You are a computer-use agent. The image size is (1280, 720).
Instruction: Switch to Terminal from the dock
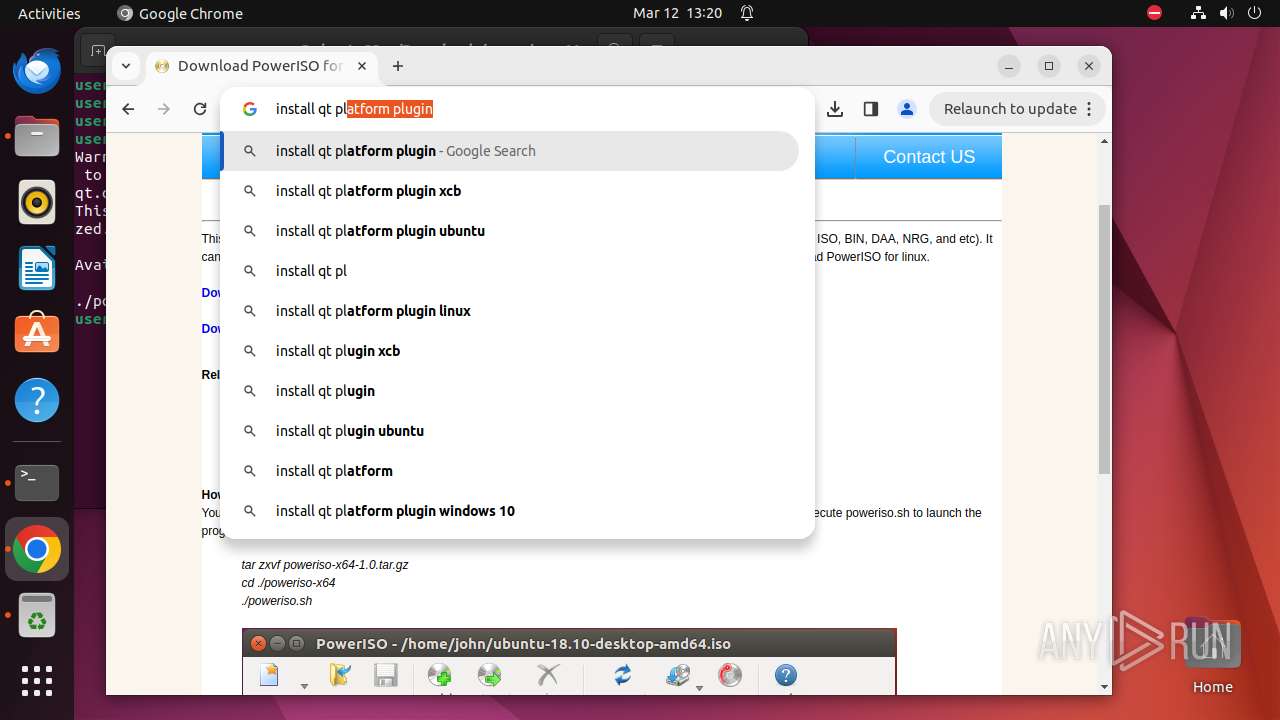pyautogui.click(x=37, y=483)
